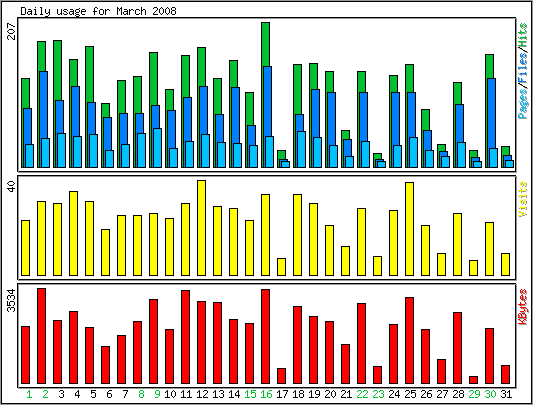Click day label 10 on the x-axis
The width and height of the screenshot is (533, 405).
pos(170,394)
